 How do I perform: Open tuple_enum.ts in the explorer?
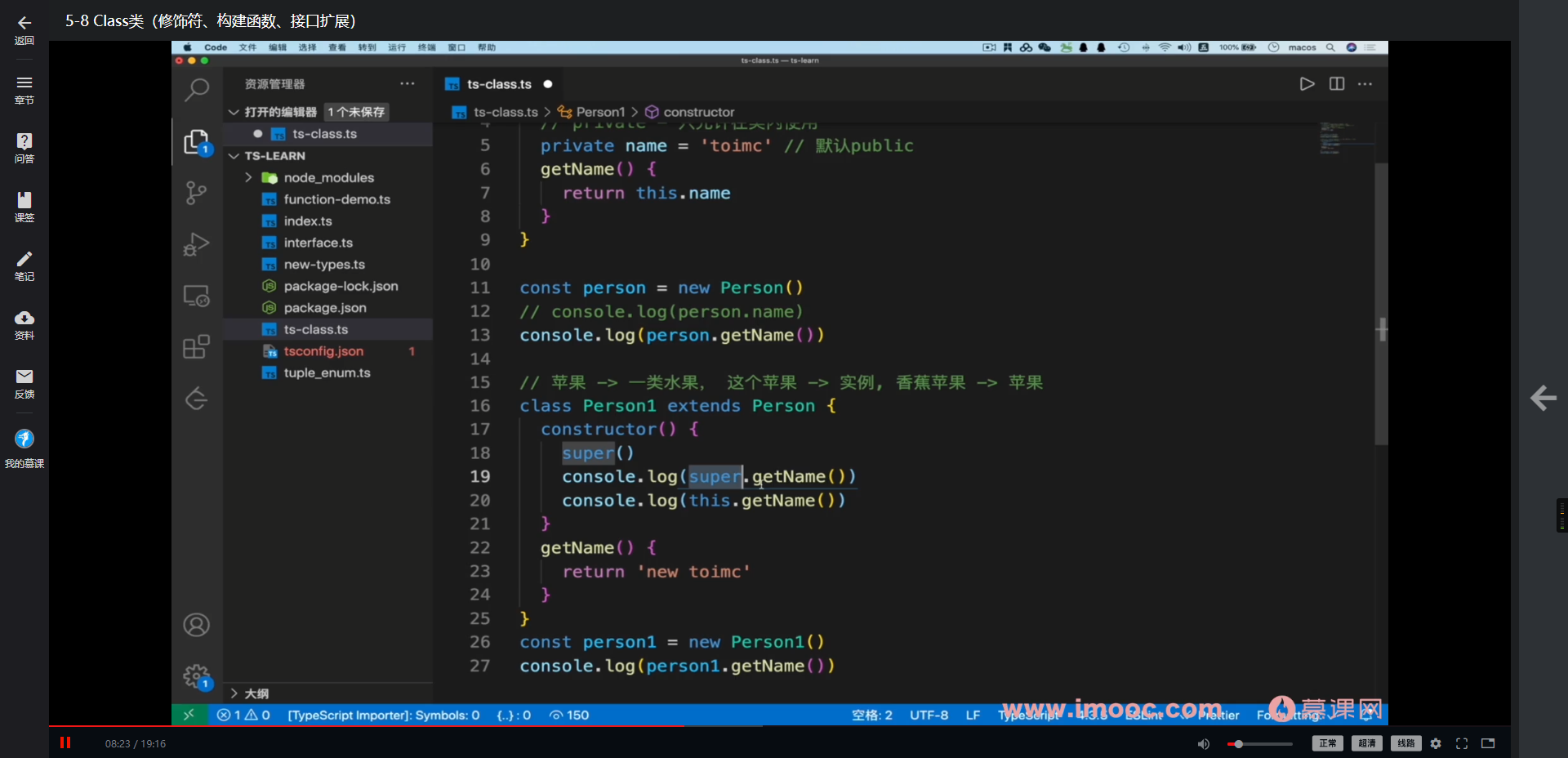328,372
